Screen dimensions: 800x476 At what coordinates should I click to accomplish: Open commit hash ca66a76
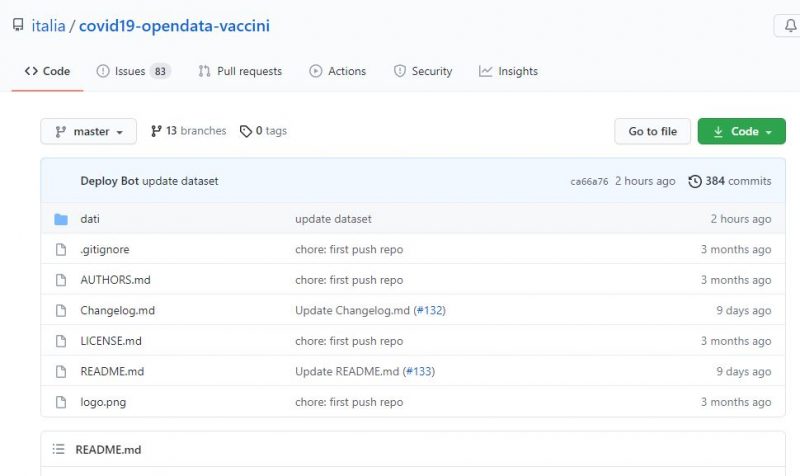(x=589, y=182)
